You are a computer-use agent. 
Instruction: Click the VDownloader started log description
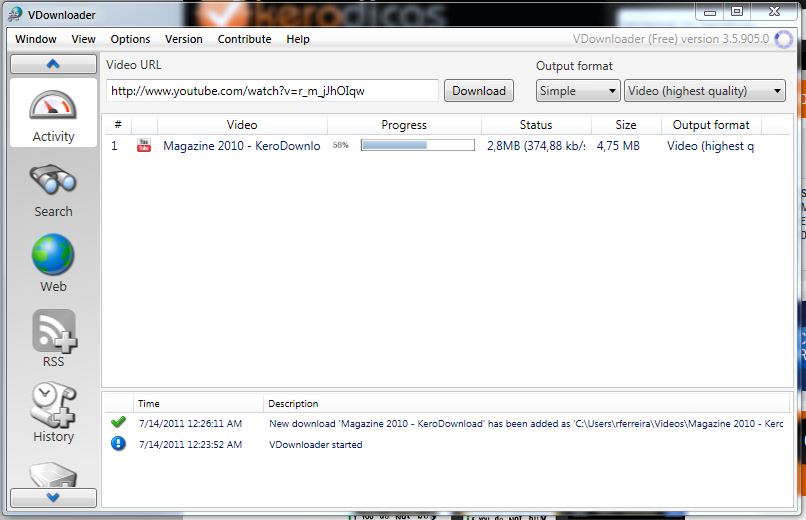coord(316,444)
